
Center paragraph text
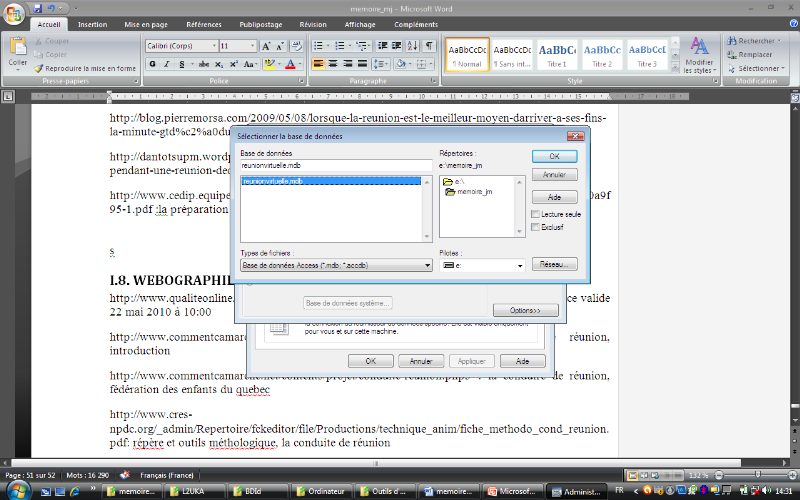tap(333, 64)
